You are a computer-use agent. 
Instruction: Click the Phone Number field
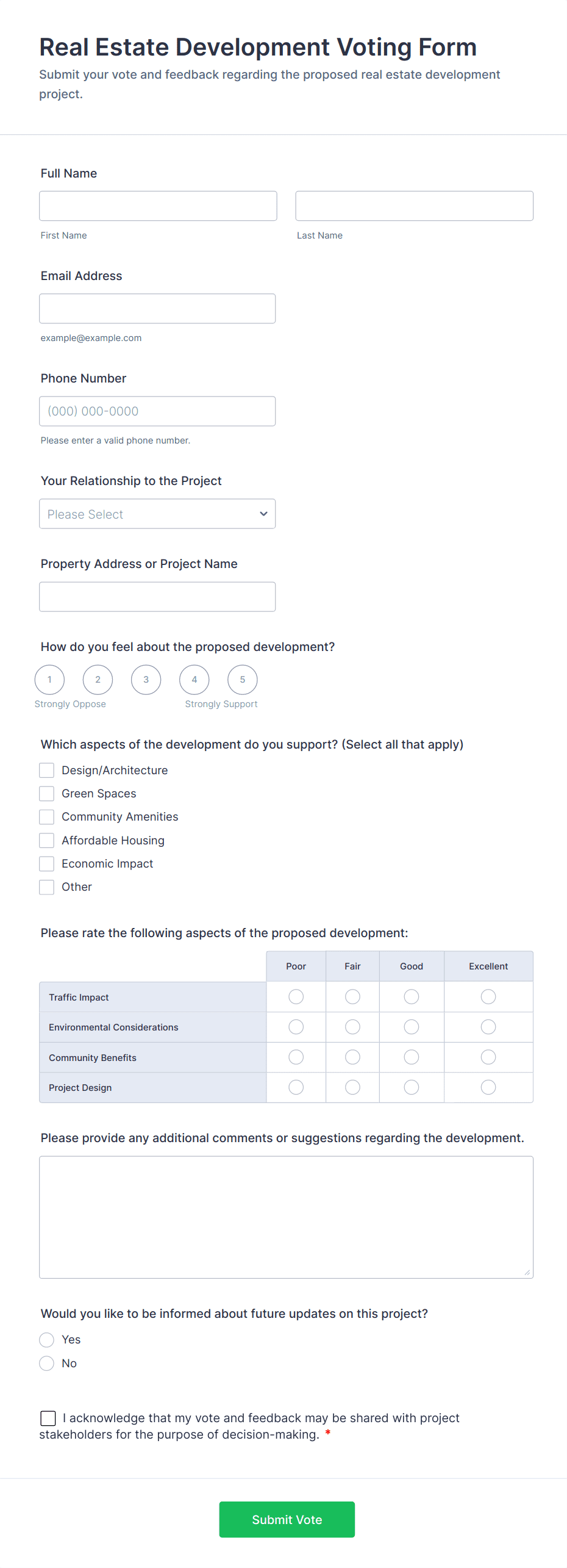157,411
